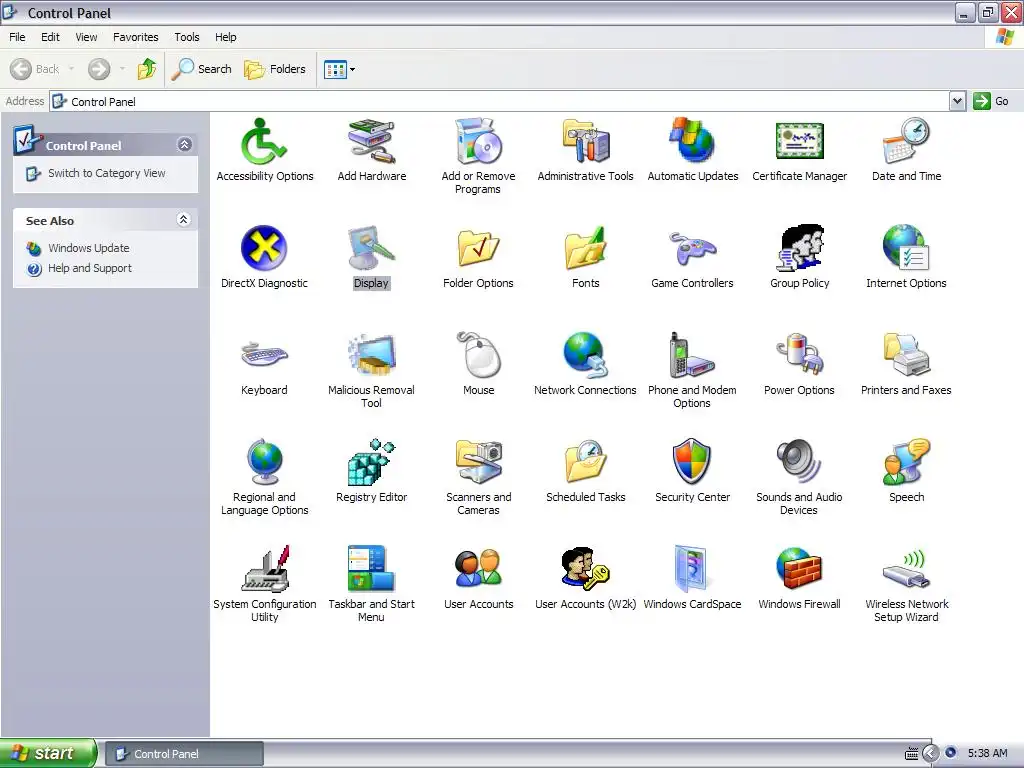Open the Add Hardware applet
1024x768 pixels.
[x=372, y=140]
